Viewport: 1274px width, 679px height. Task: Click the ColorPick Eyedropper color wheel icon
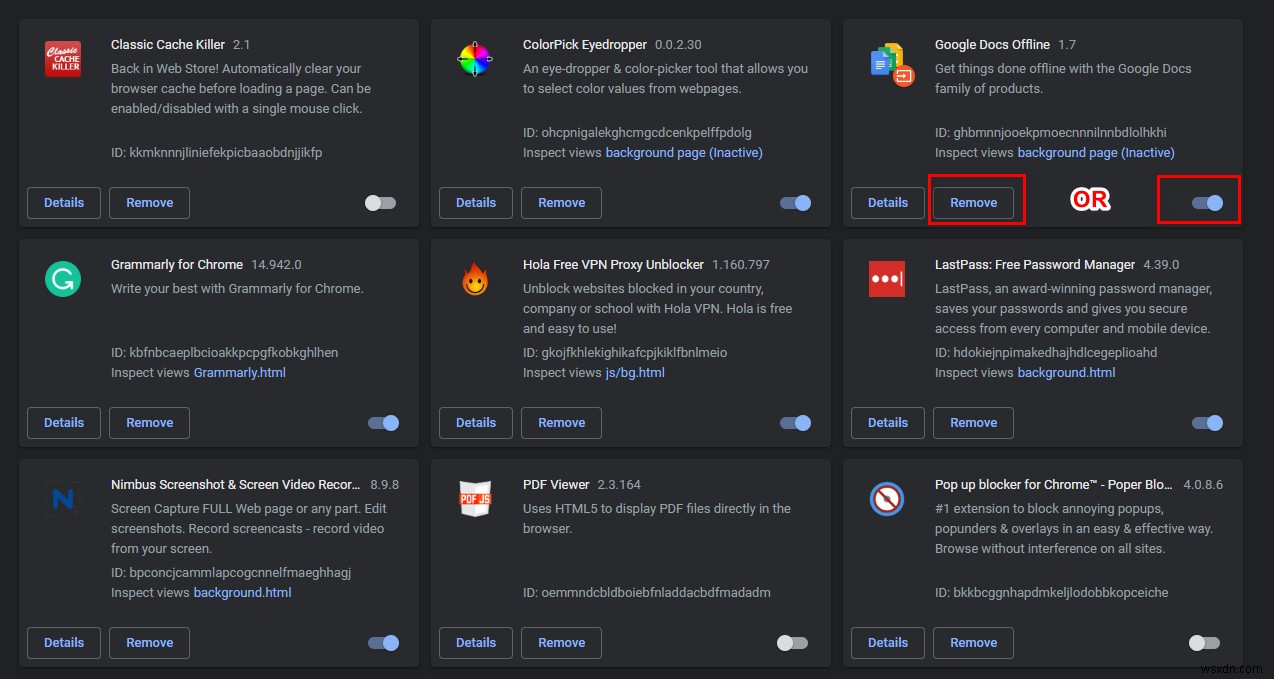coord(474,58)
